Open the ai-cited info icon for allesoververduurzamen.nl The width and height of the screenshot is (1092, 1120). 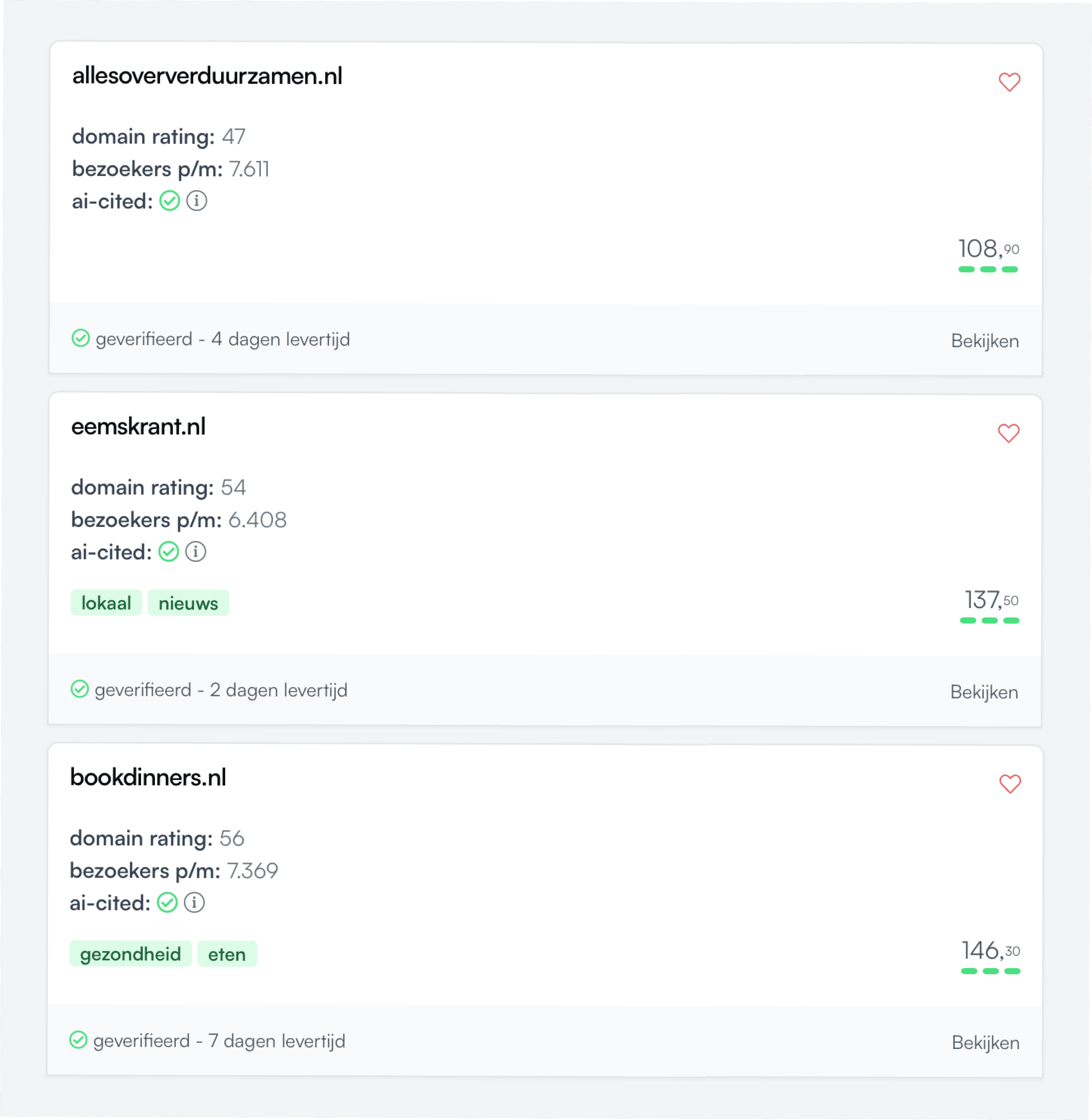[x=197, y=201]
